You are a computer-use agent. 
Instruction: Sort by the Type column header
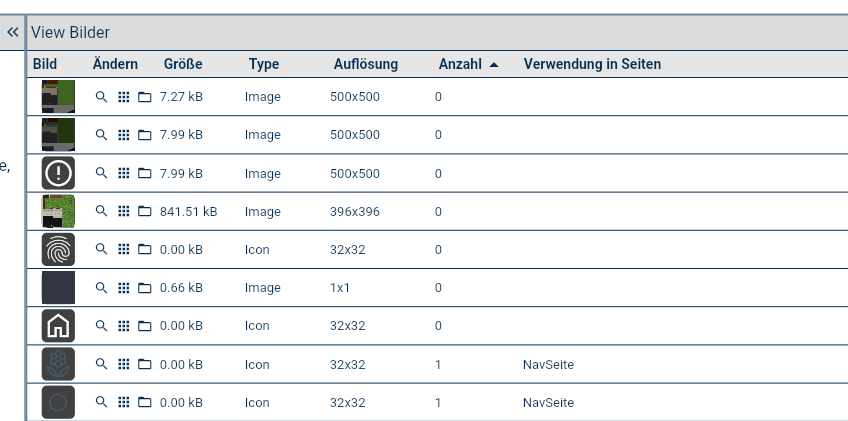tap(264, 64)
